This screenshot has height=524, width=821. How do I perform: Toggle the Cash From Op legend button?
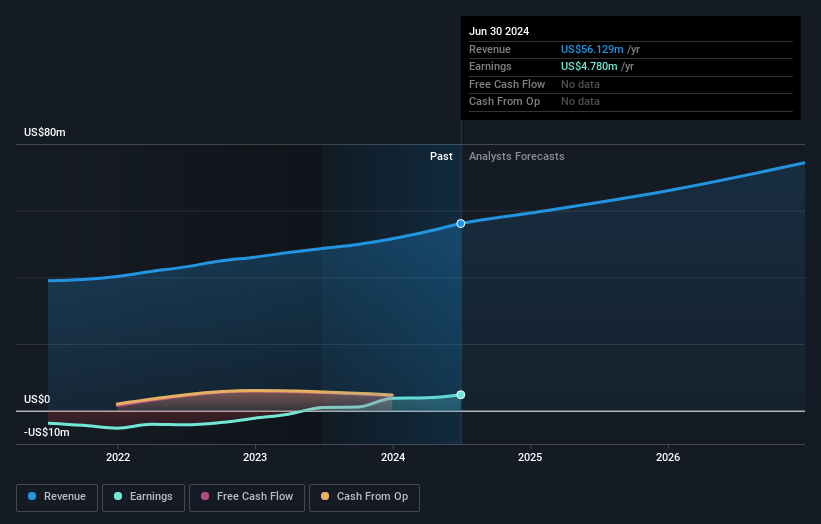click(x=364, y=497)
